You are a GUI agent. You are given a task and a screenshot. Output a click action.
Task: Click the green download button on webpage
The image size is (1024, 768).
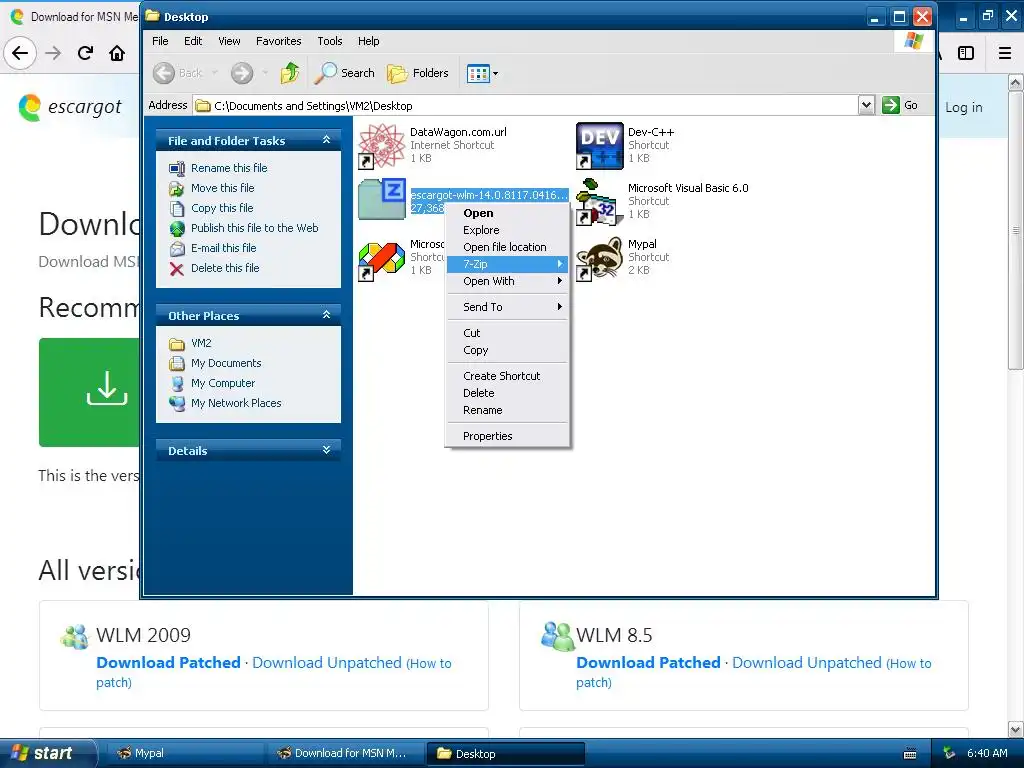pyautogui.click(x=89, y=392)
